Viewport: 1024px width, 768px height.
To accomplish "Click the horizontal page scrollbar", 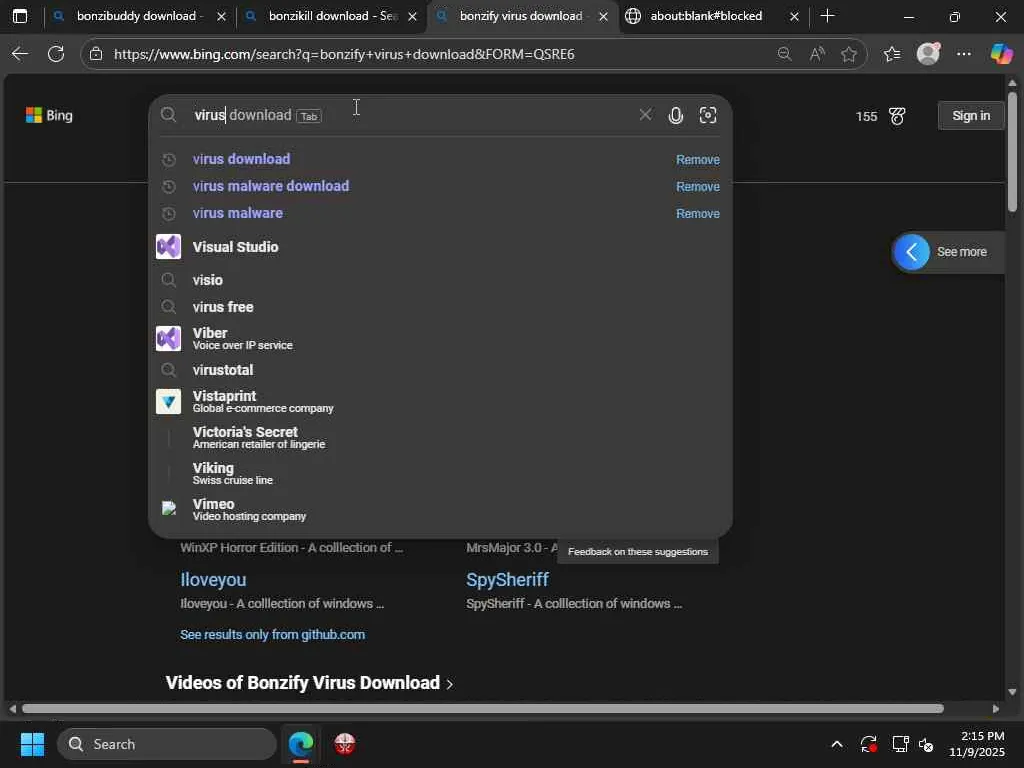I will click(x=483, y=709).
